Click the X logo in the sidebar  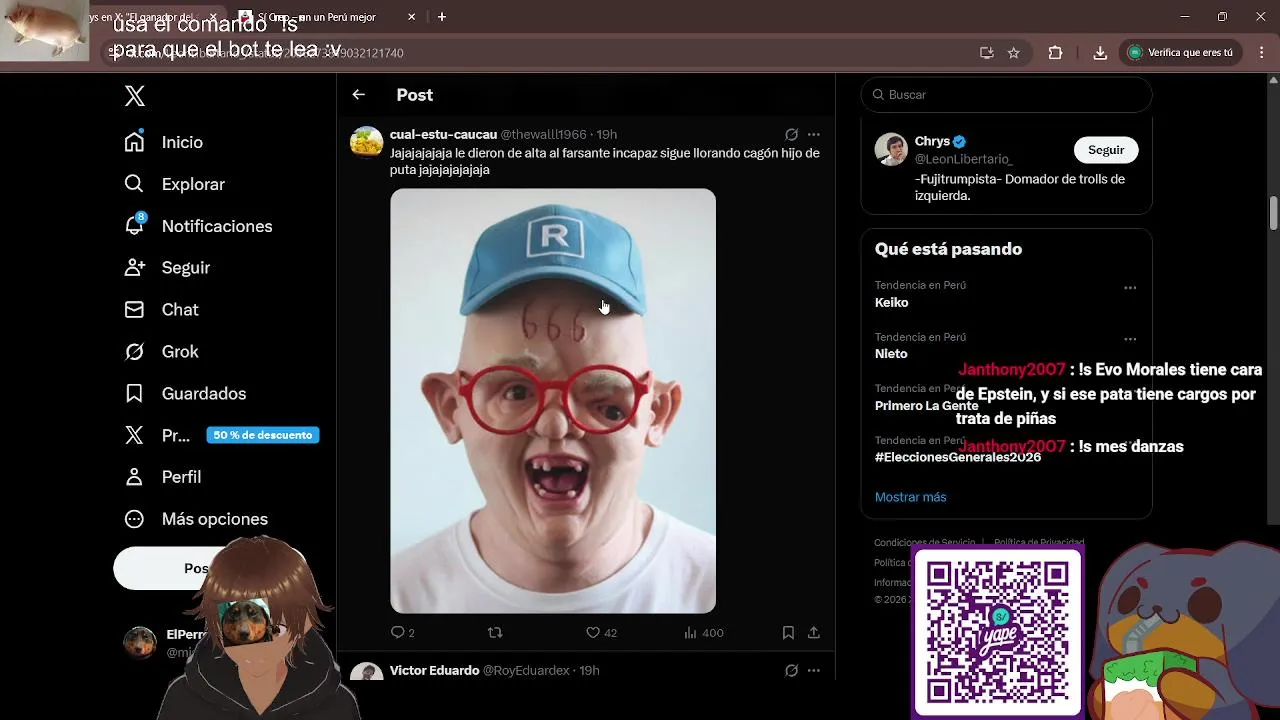(x=135, y=96)
